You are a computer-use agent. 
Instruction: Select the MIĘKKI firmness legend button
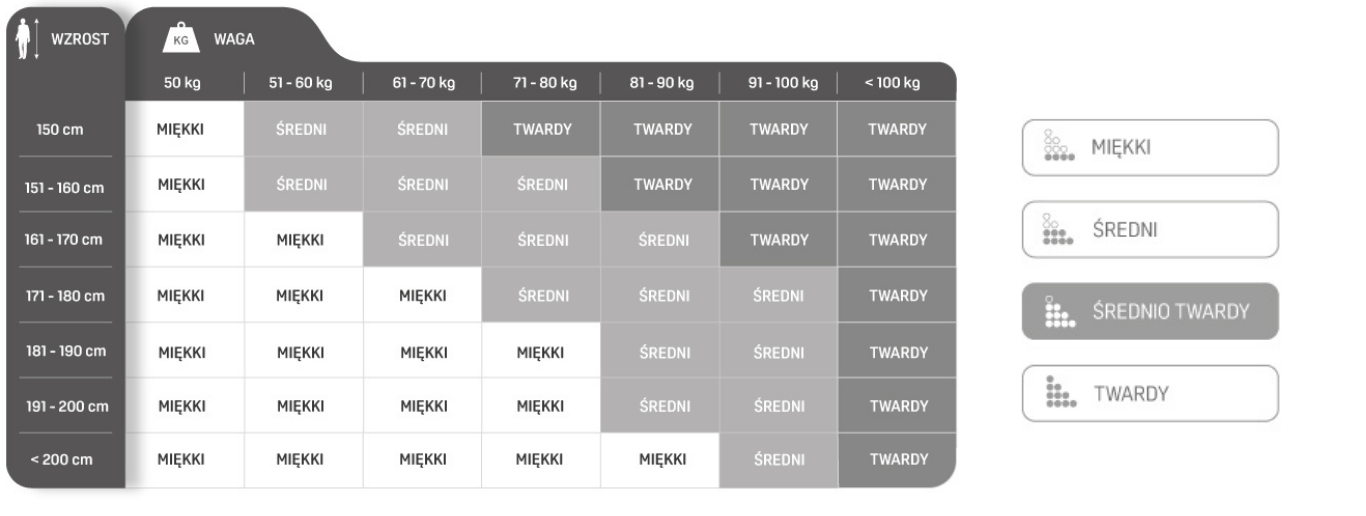click(1150, 148)
